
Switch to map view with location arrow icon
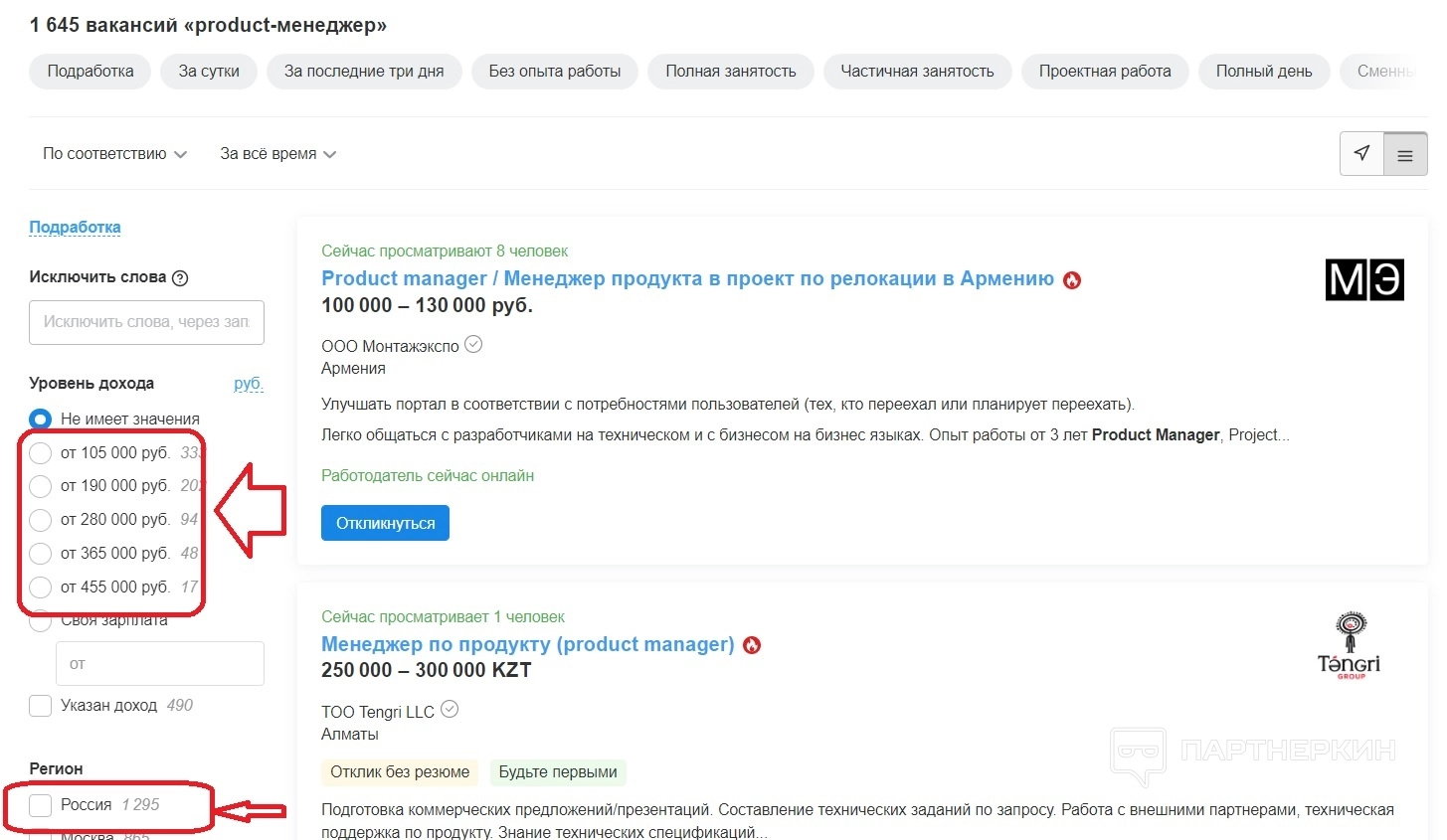click(1361, 154)
